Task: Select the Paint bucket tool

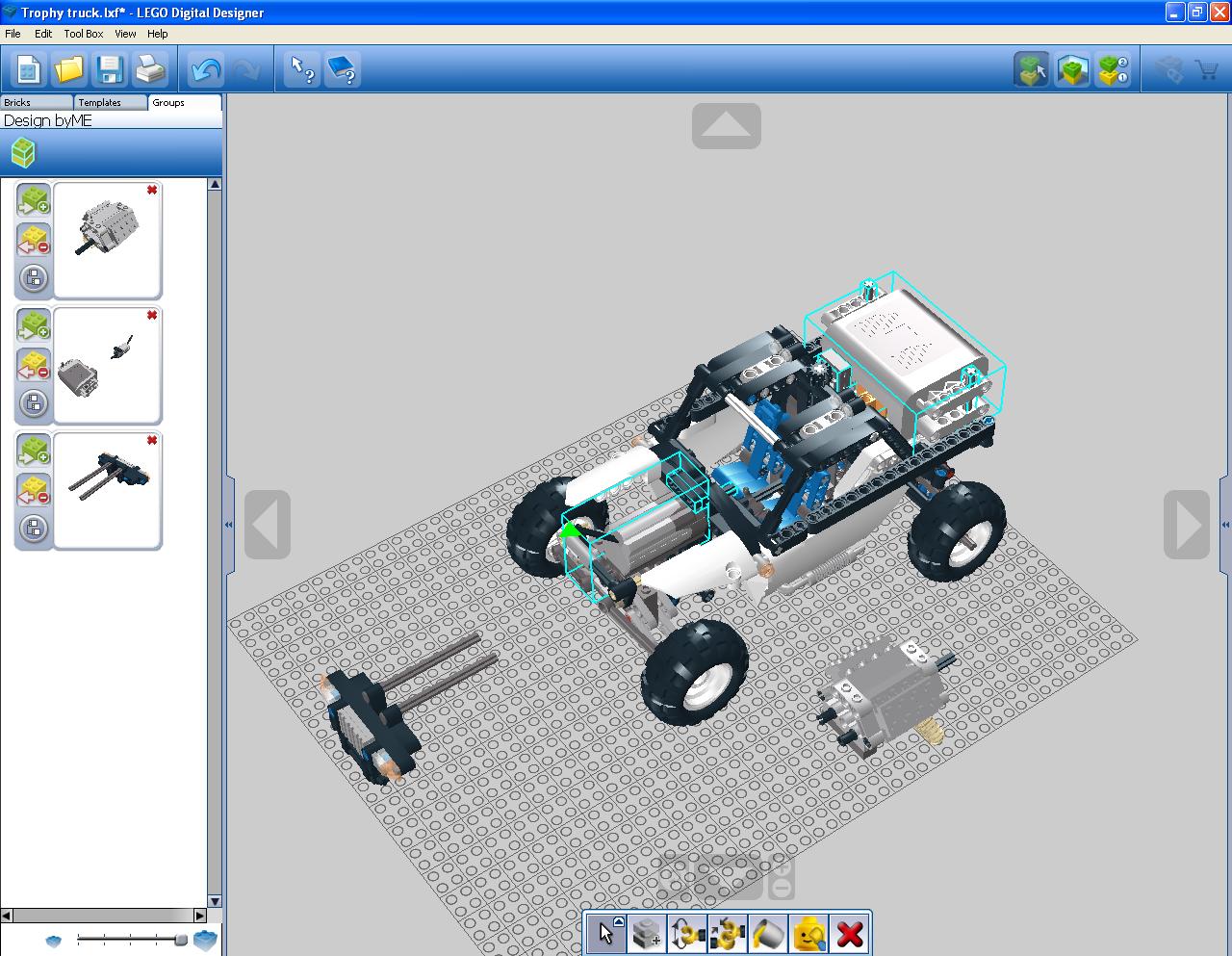Action: point(768,934)
